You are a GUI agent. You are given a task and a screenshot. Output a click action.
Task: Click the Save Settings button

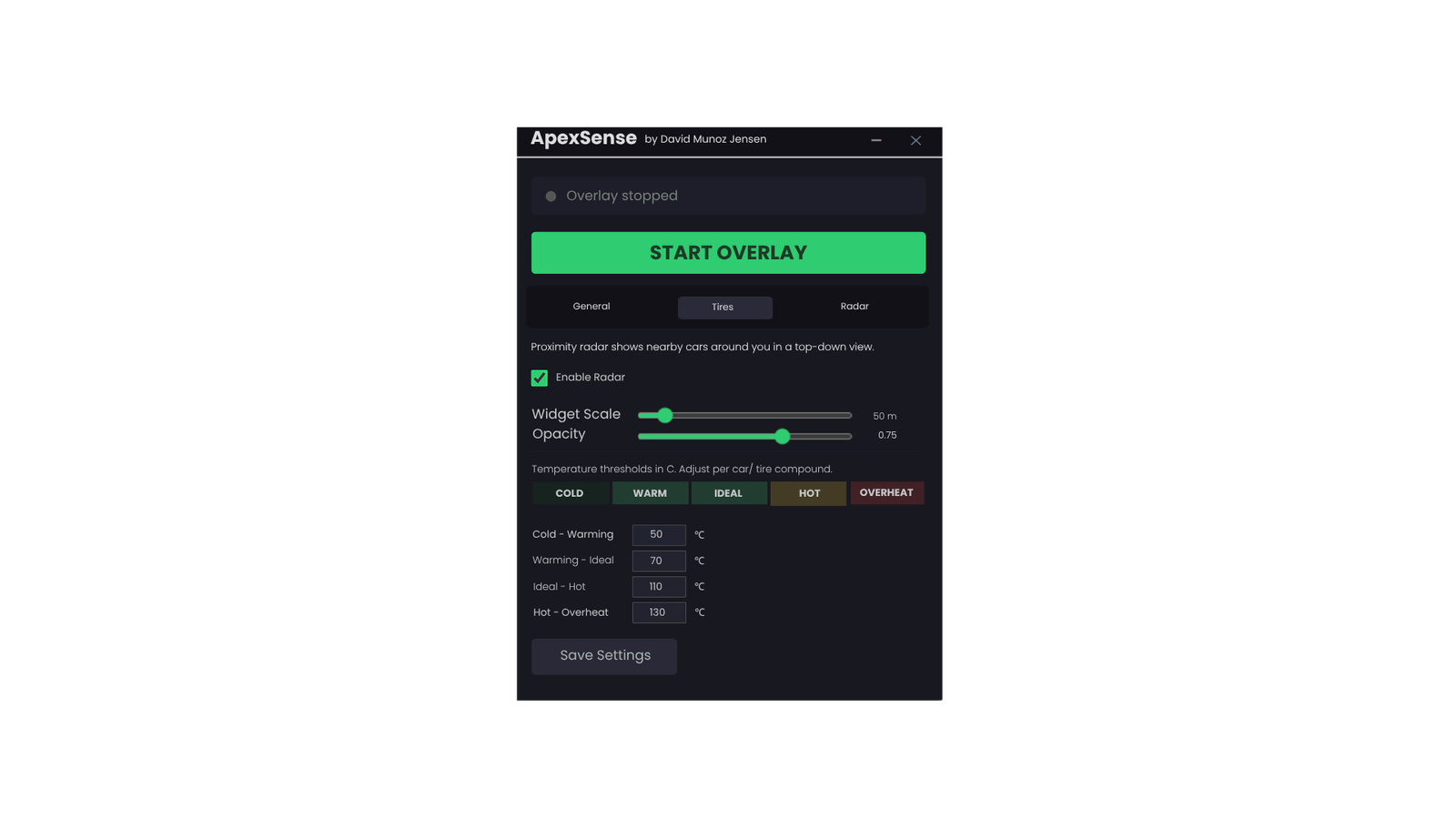pos(603,656)
